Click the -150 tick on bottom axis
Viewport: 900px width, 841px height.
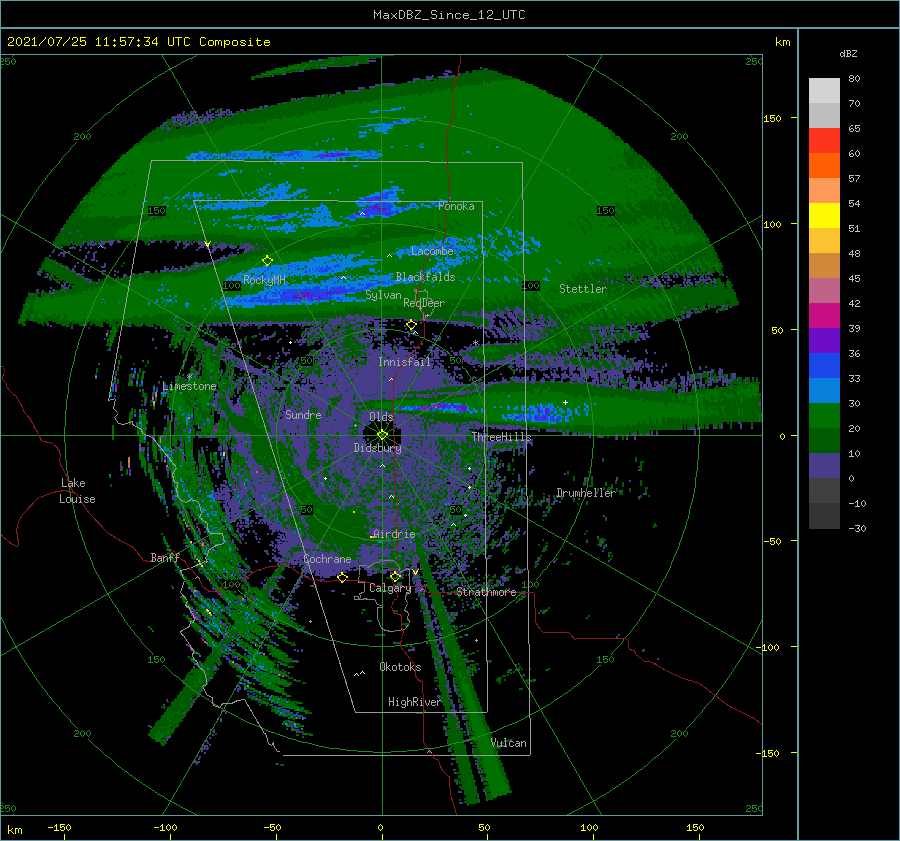tap(59, 827)
